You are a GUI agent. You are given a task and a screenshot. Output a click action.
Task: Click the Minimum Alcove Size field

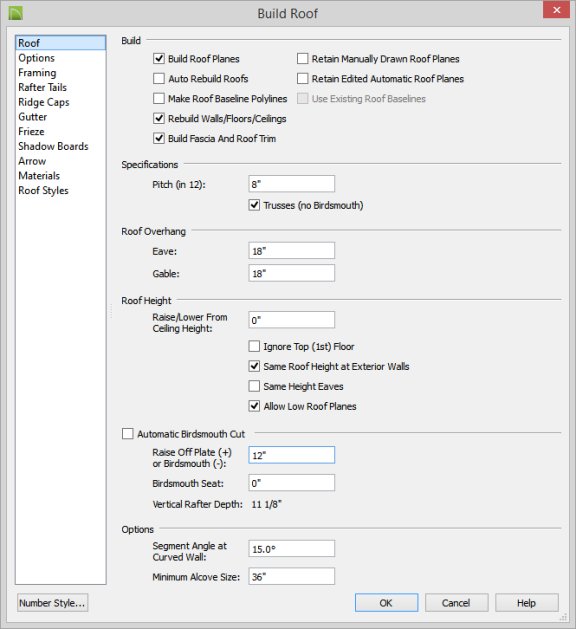(x=292, y=576)
